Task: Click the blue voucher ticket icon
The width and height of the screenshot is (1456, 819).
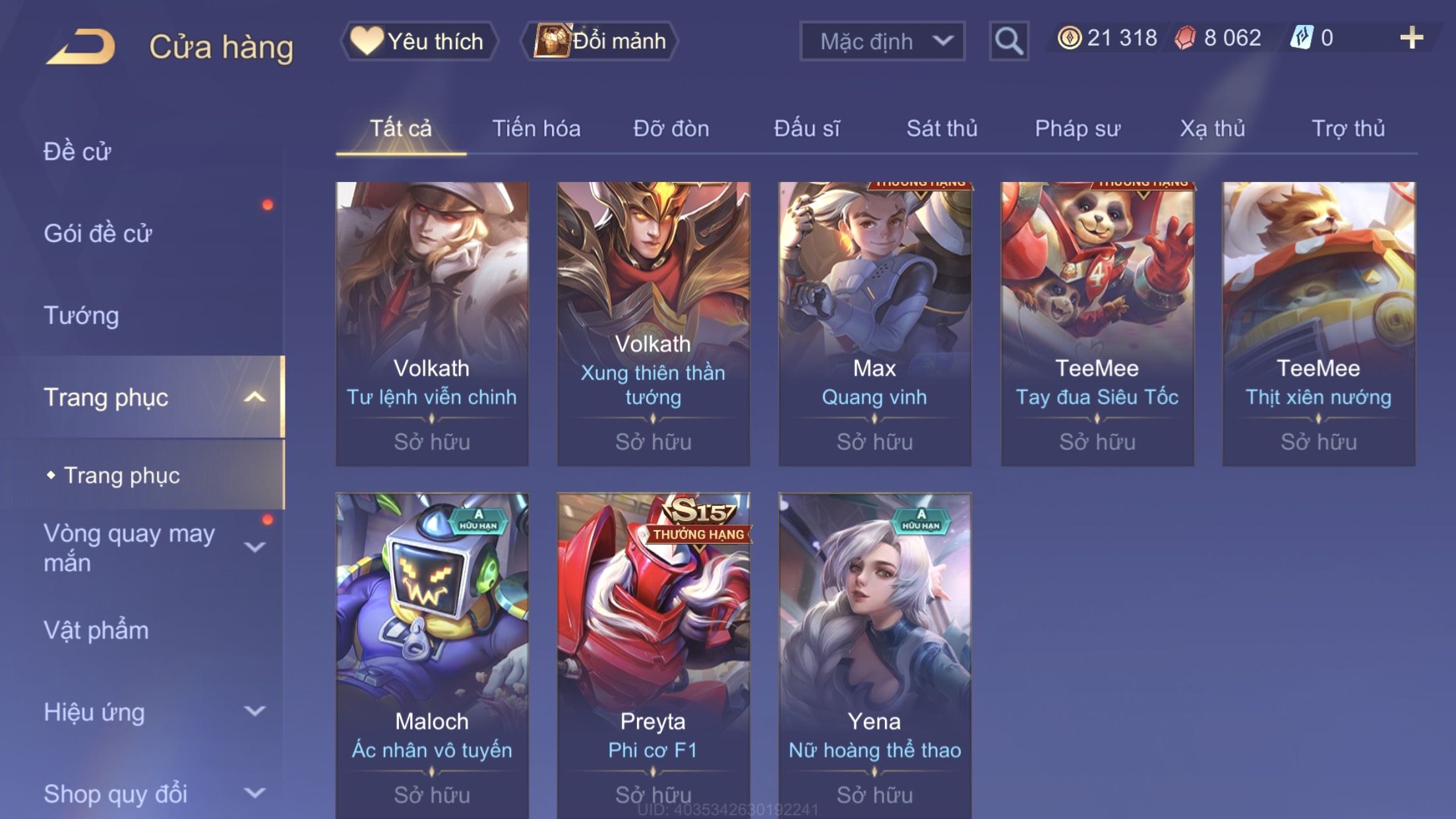Action: click(x=1302, y=38)
